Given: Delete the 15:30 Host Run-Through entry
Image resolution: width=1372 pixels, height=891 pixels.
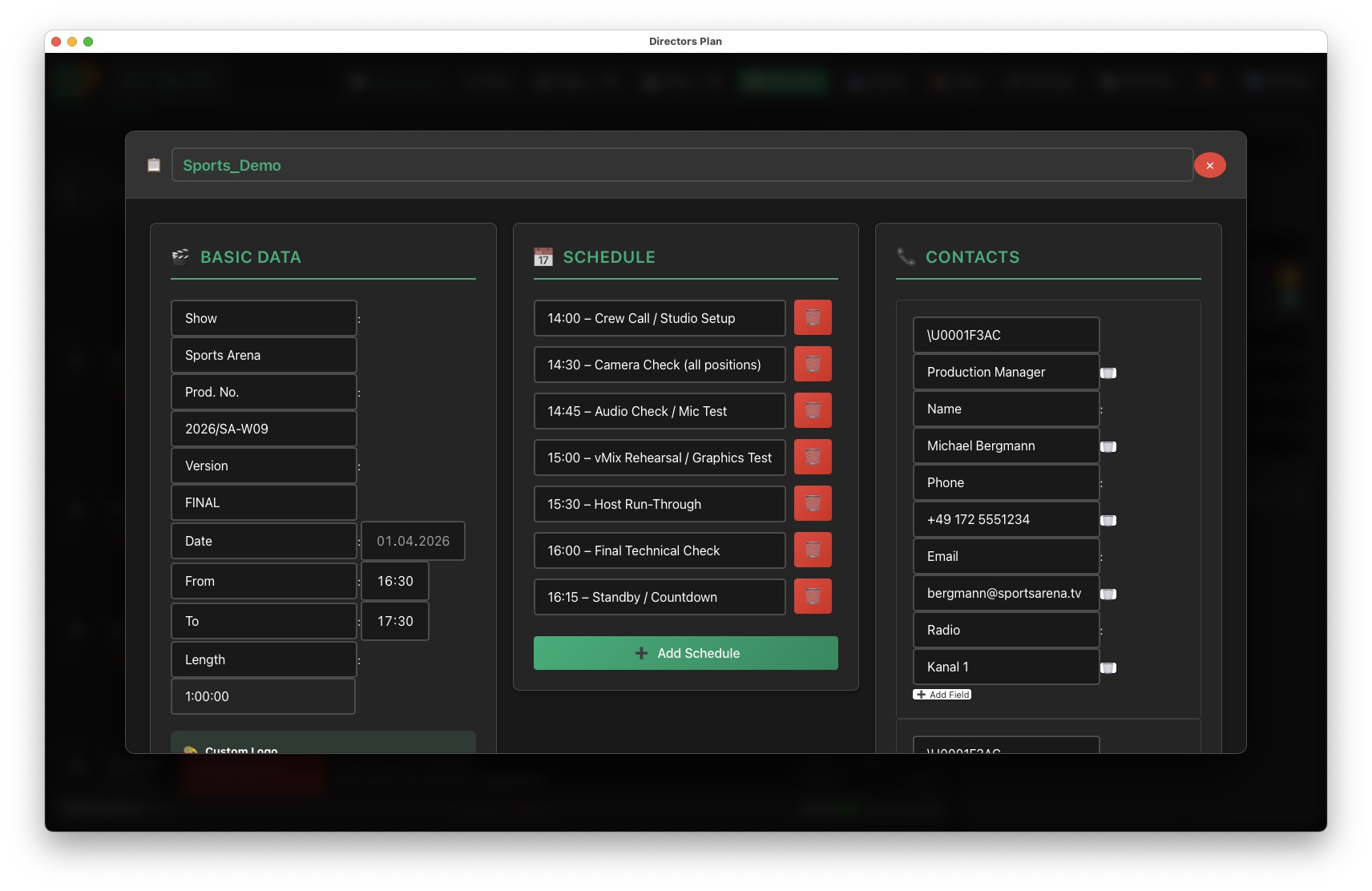Looking at the screenshot, I should point(813,503).
